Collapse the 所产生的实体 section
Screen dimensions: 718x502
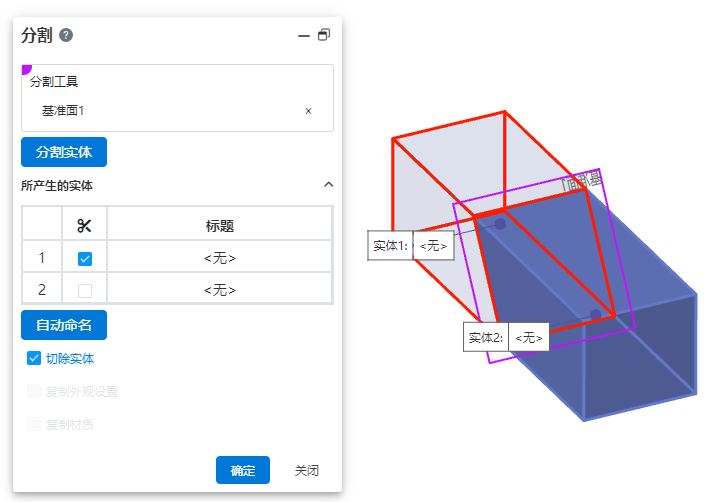[328, 185]
